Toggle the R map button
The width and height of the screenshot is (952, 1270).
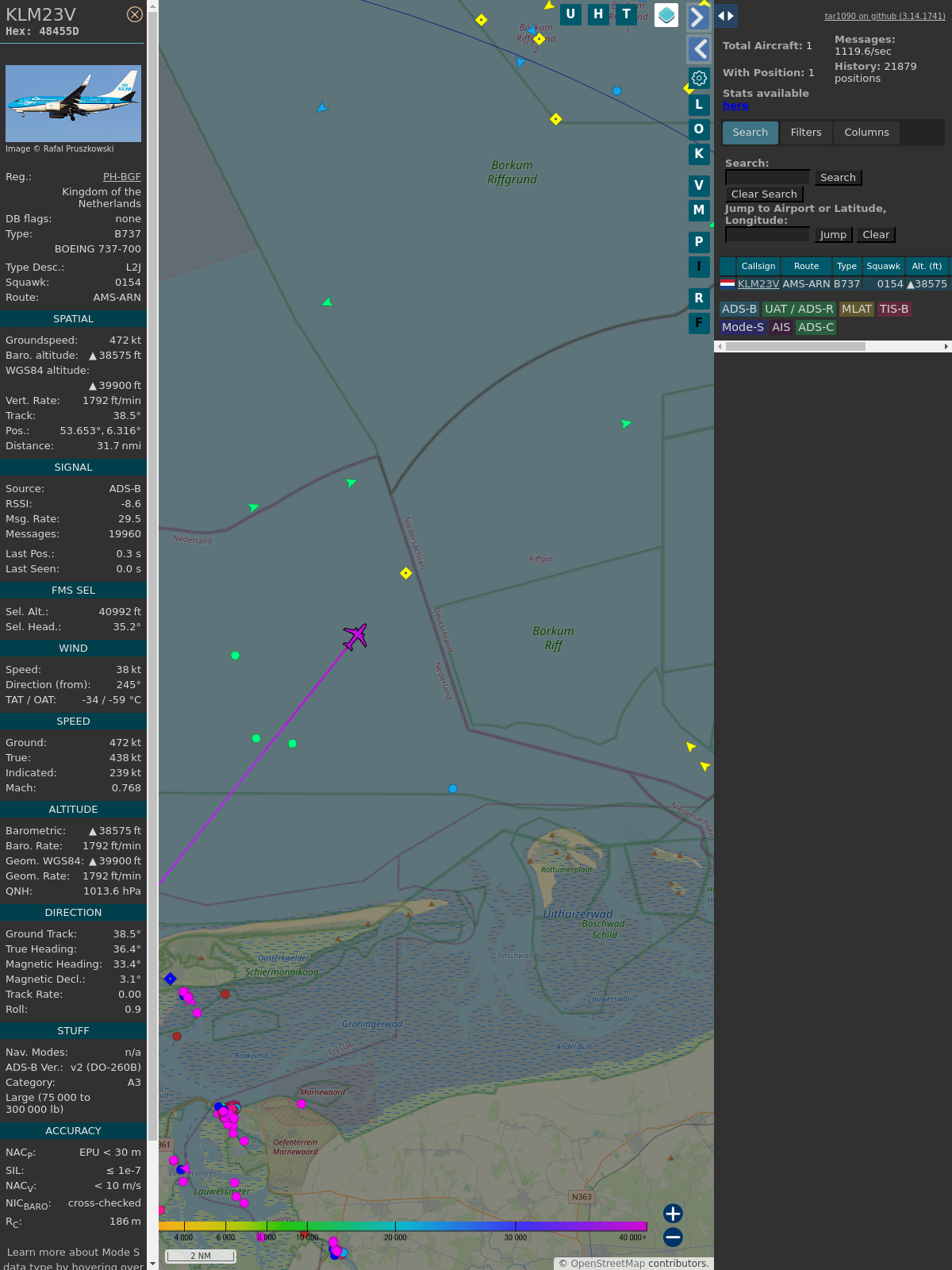click(x=699, y=298)
